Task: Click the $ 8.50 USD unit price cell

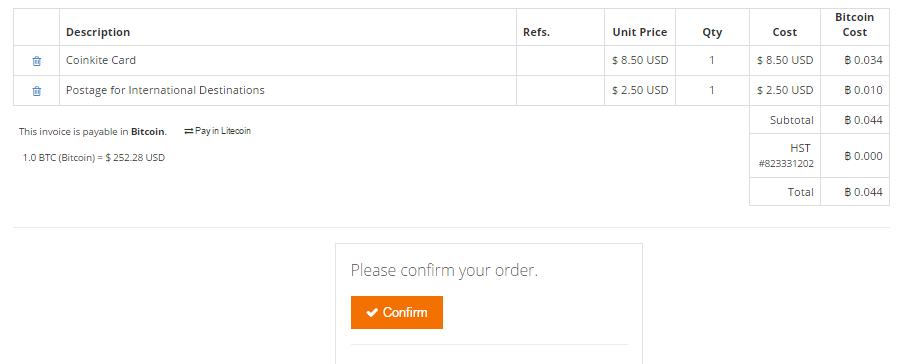Action: (640, 60)
